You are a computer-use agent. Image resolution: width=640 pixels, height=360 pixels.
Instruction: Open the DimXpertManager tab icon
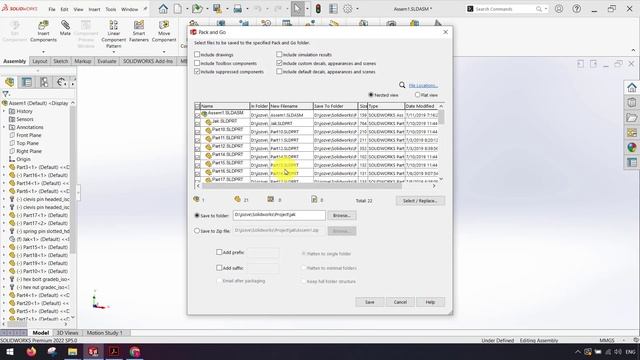coord(61,82)
